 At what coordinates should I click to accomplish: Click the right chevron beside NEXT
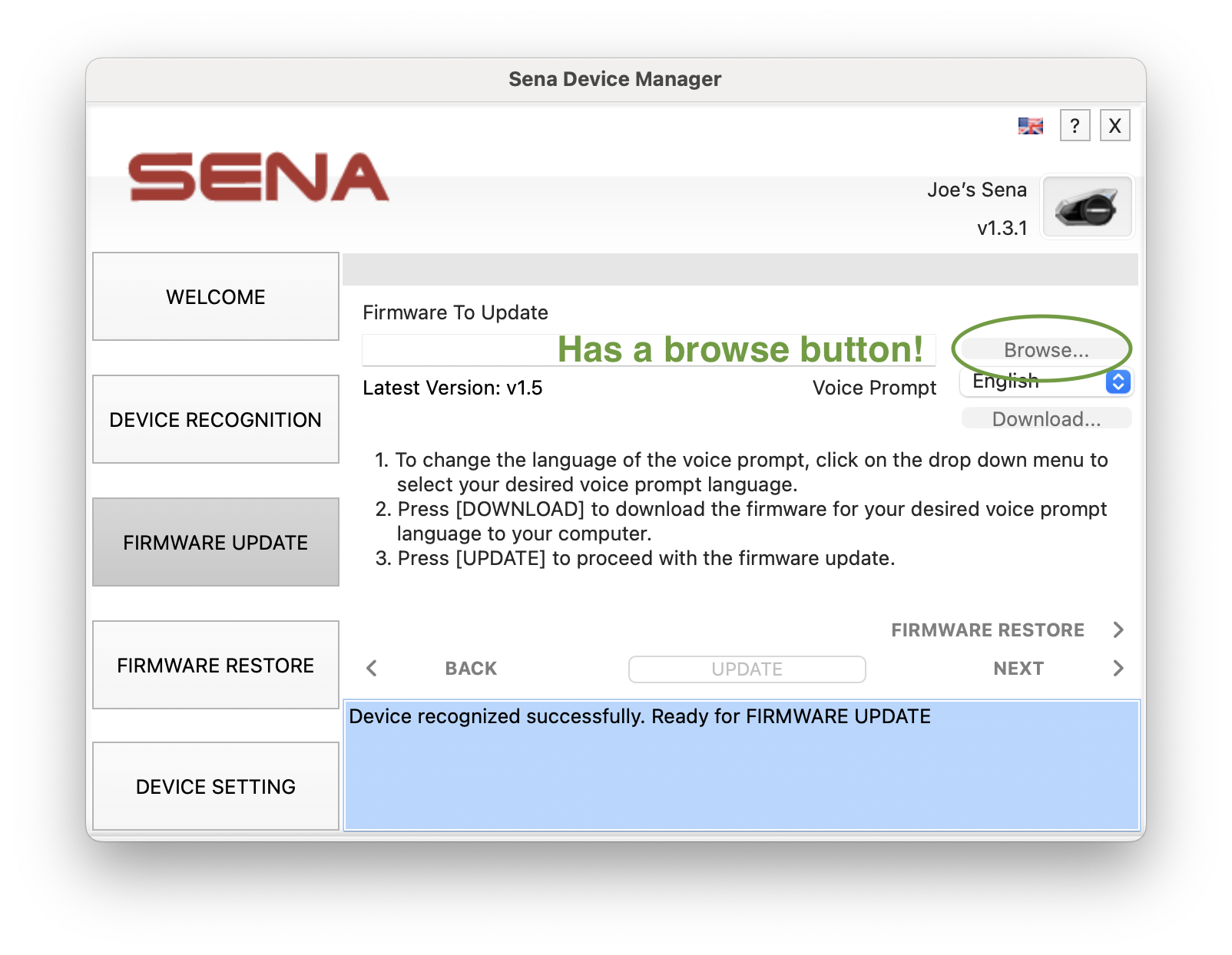[1118, 668]
